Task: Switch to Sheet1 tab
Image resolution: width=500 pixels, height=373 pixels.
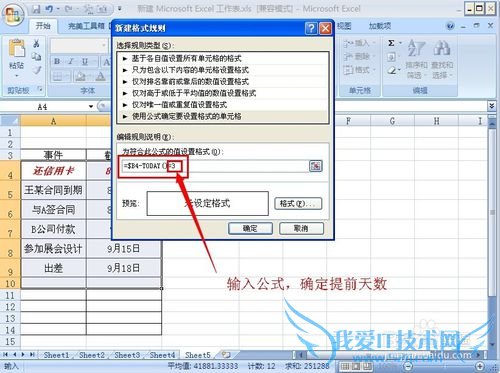Action: (56, 355)
